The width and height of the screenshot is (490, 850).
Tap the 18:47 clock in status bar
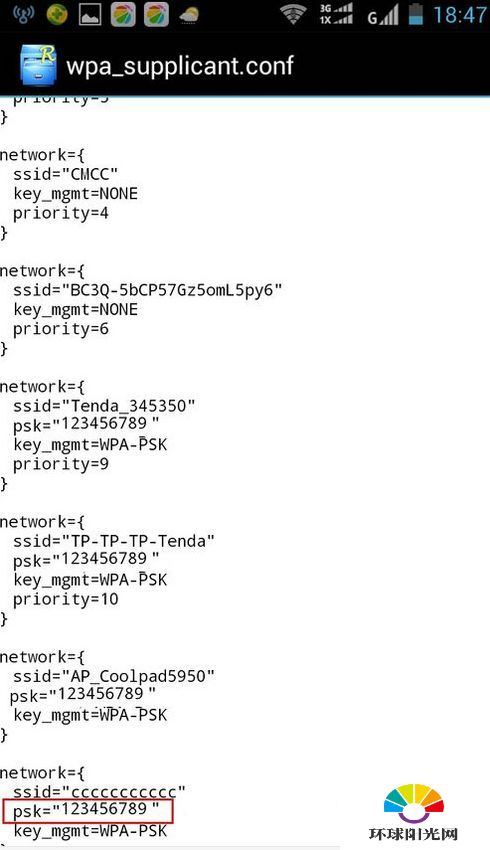pos(460,15)
